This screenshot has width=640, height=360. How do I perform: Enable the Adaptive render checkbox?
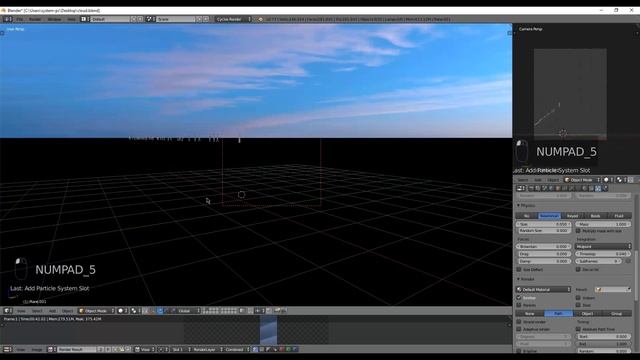519,329
